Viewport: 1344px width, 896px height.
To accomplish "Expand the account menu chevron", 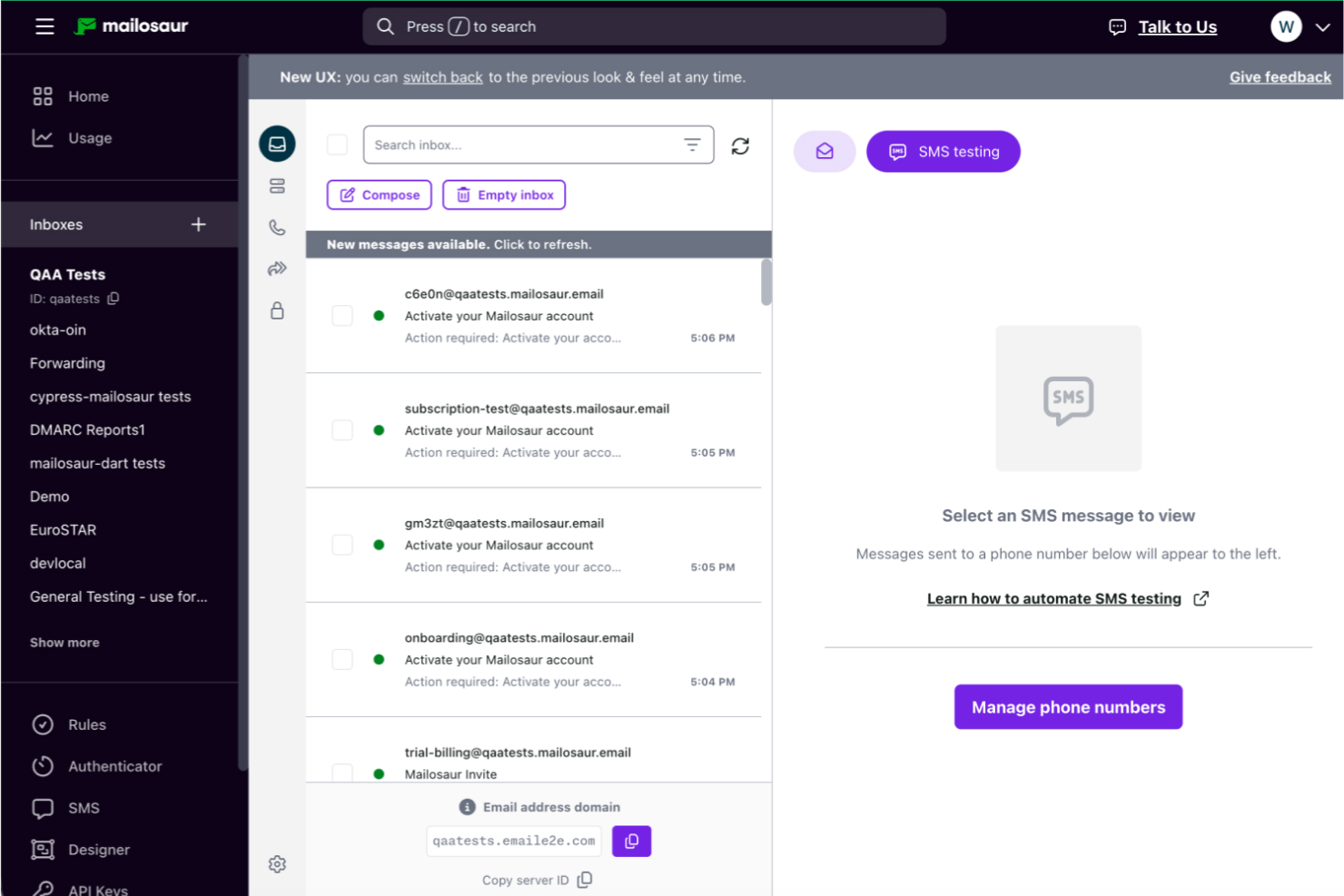I will click(x=1322, y=27).
